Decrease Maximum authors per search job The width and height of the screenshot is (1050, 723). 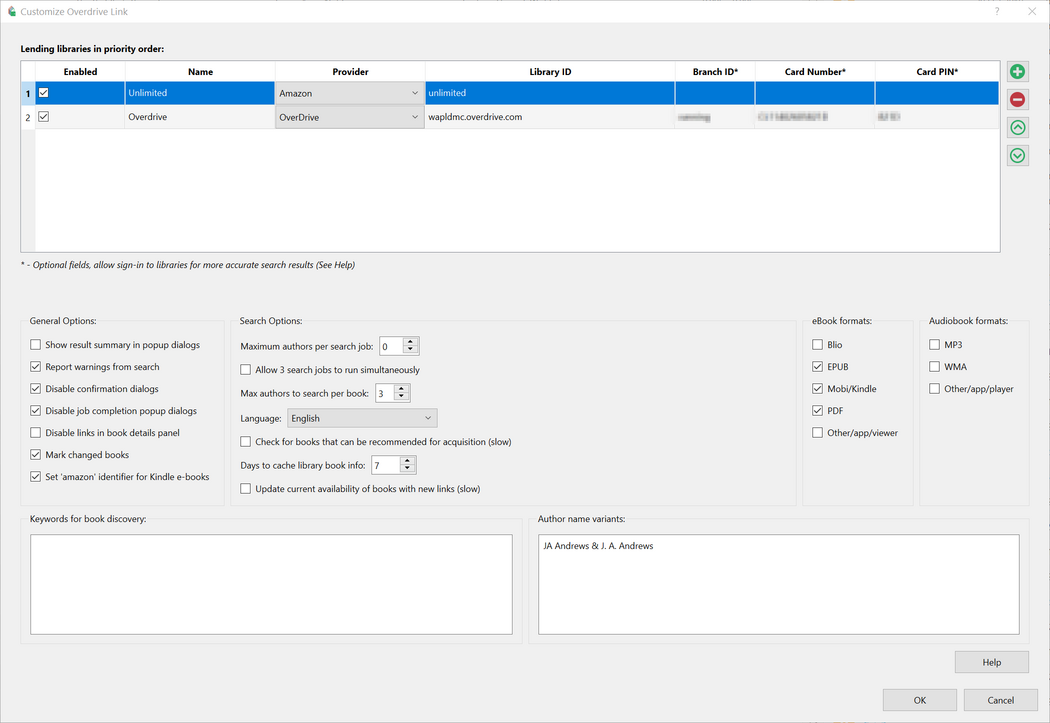pyautogui.click(x=411, y=350)
